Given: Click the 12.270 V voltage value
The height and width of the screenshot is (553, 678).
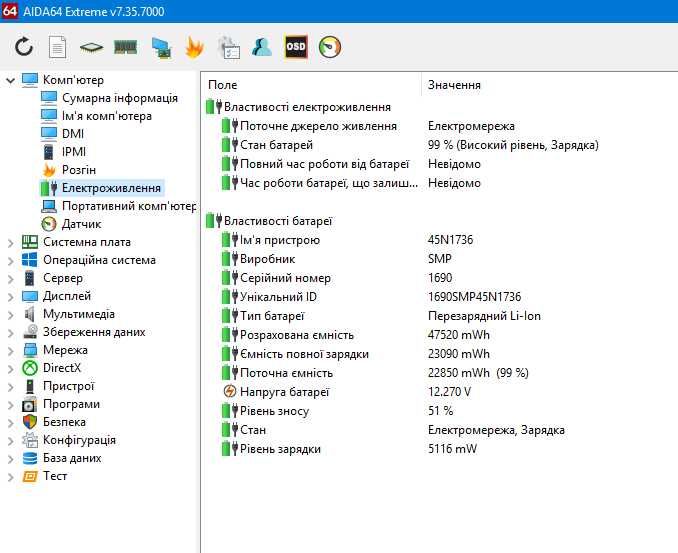Looking at the screenshot, I should click(x=449, y=392).
